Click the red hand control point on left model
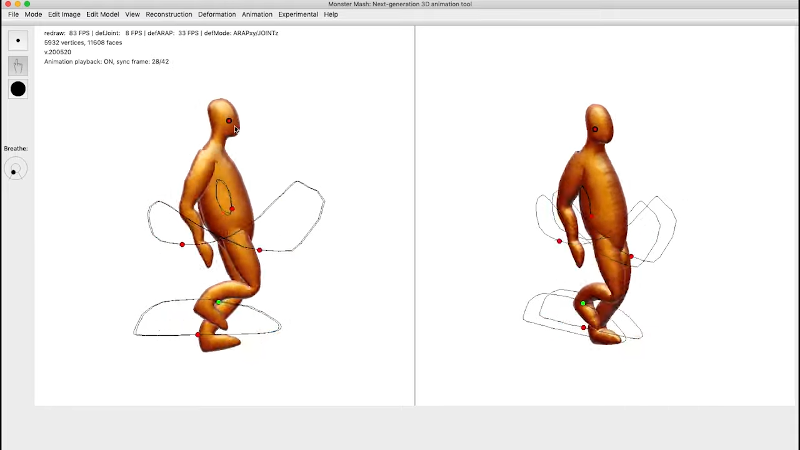Image resolution: width=800 pixels, height=450 pixels. click(x=182, y=244)
